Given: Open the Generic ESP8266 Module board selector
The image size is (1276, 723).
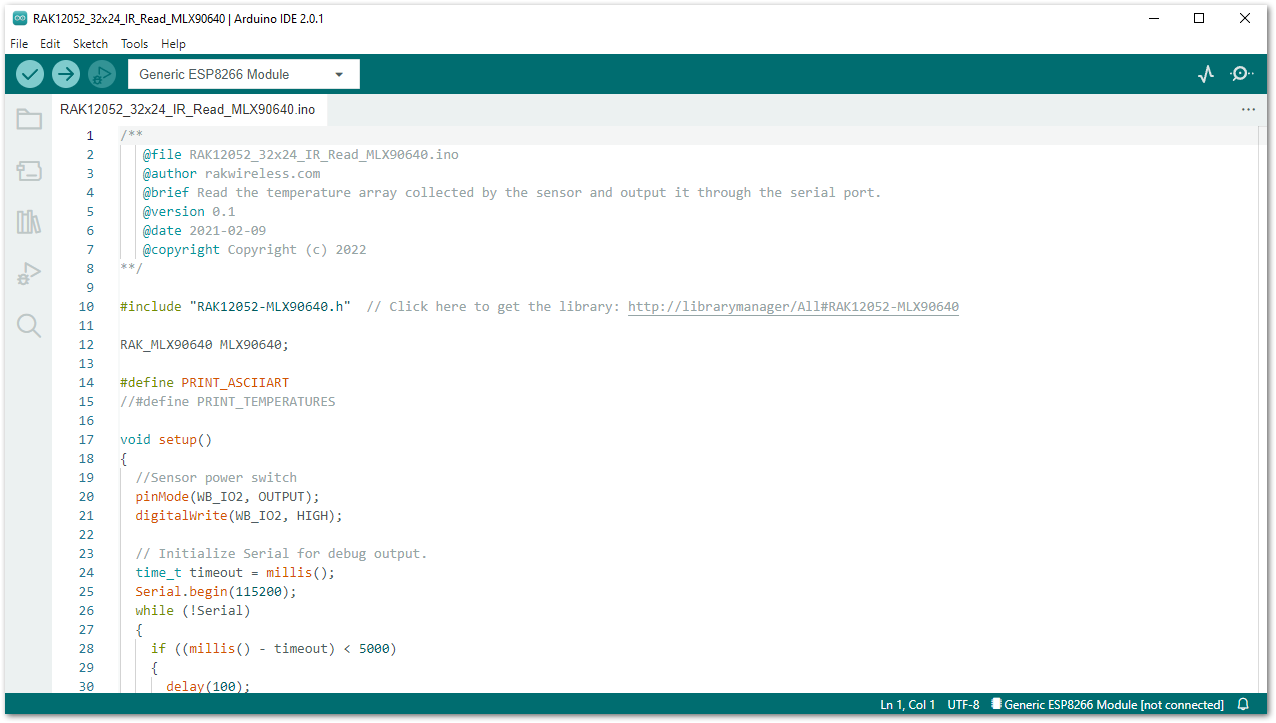Looking at the screenshot, I should coord(243,74).
